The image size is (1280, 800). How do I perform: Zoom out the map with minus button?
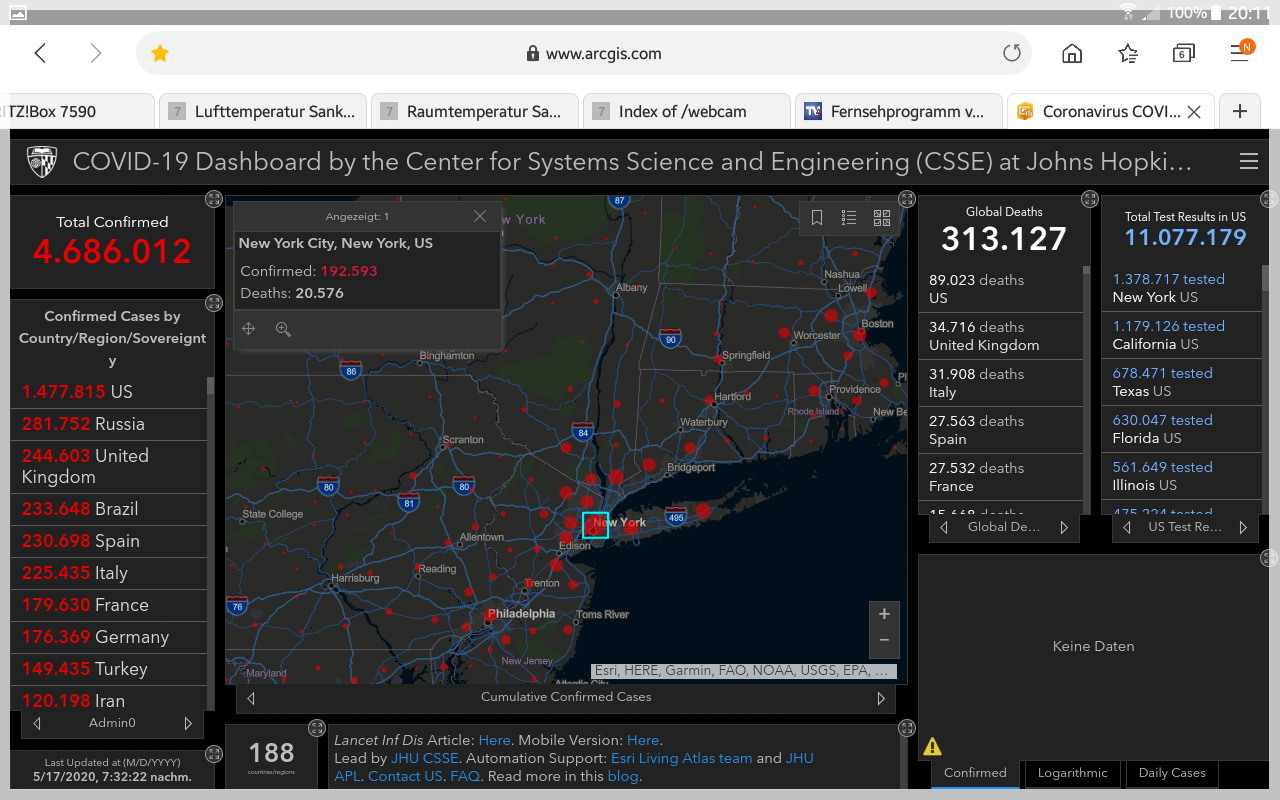pyautogui.click(x=884, y=640)
